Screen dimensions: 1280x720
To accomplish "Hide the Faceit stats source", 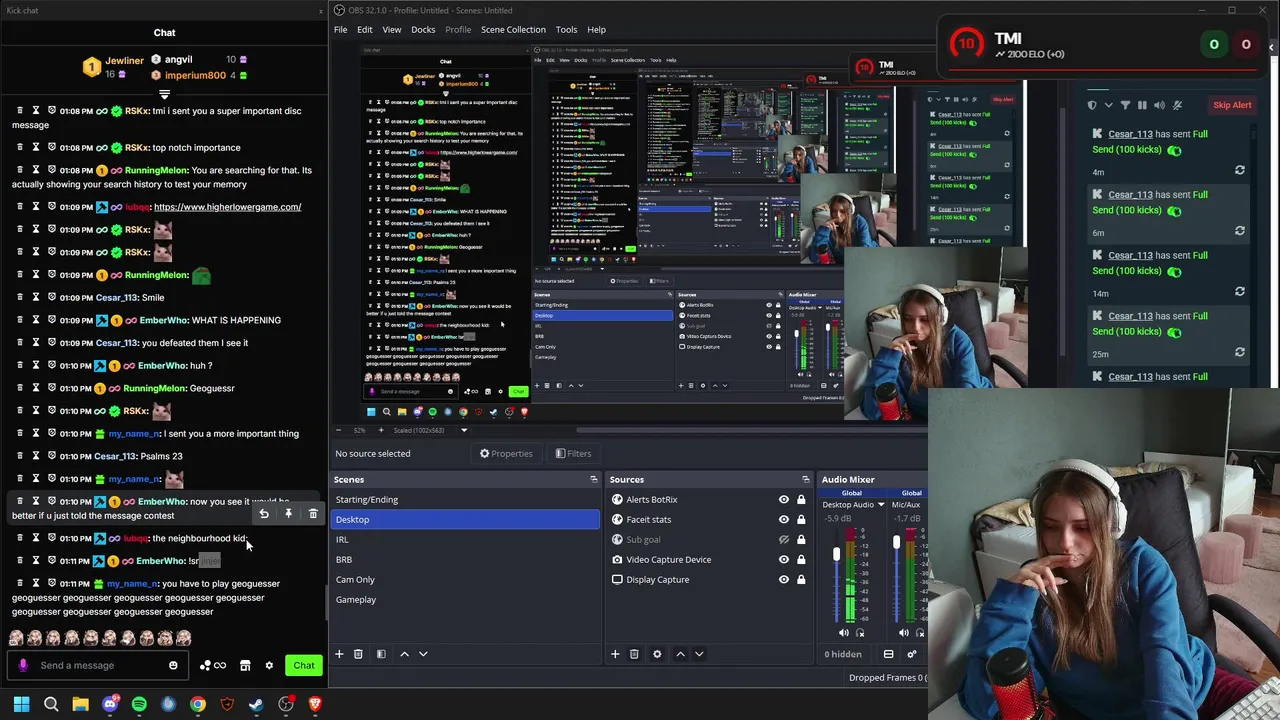I will click(x=784, y=520).
